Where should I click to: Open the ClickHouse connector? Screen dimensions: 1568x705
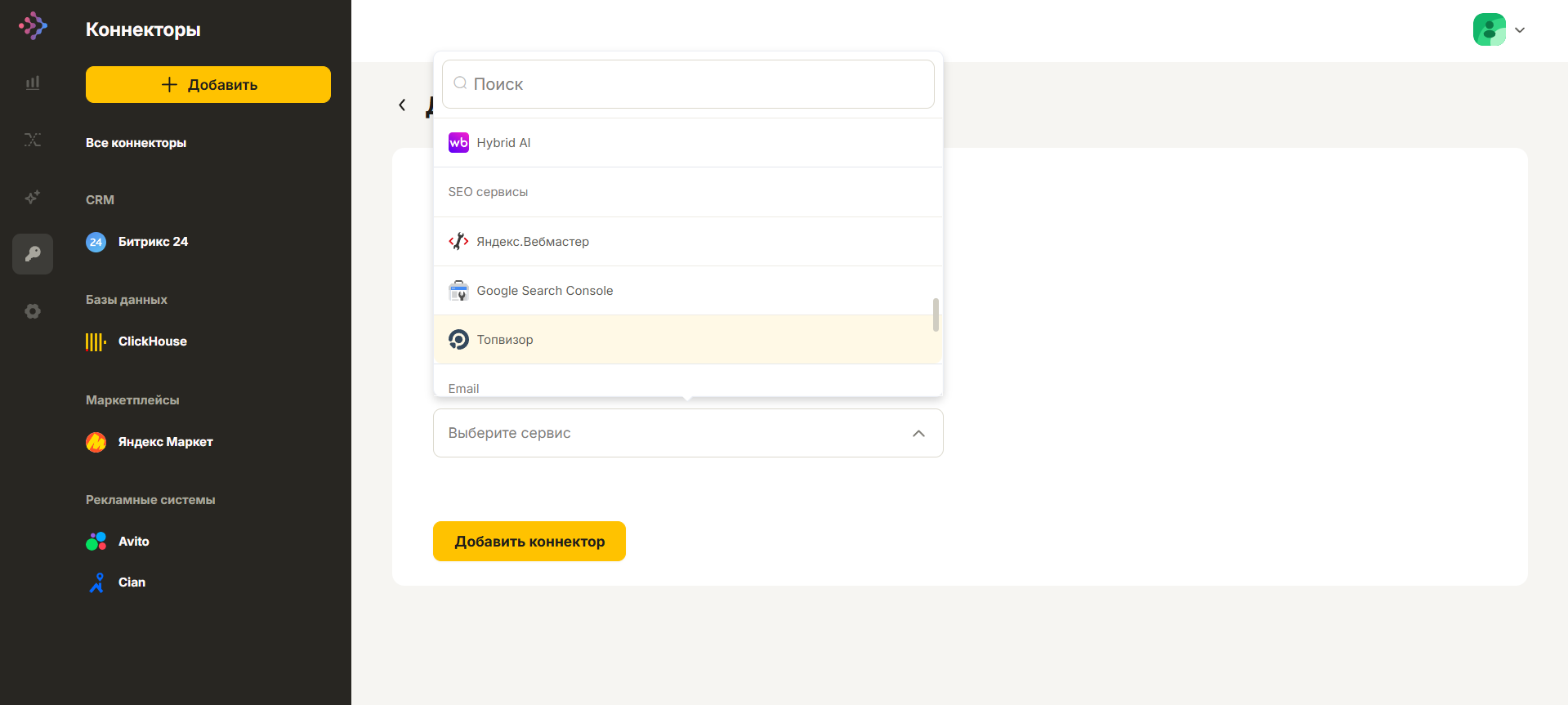tap(152, 341)
